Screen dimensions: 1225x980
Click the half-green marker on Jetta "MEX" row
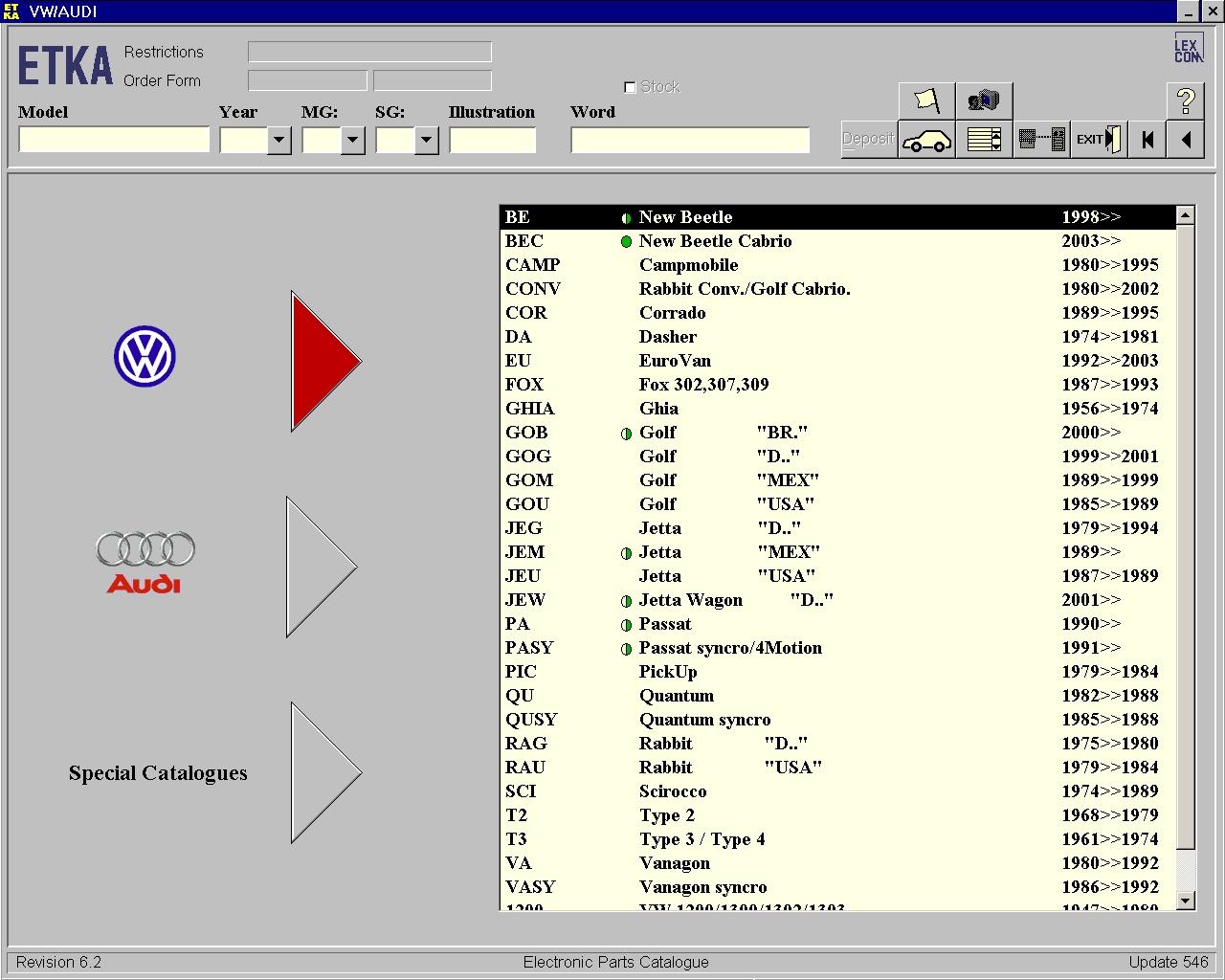pos(626,553)
